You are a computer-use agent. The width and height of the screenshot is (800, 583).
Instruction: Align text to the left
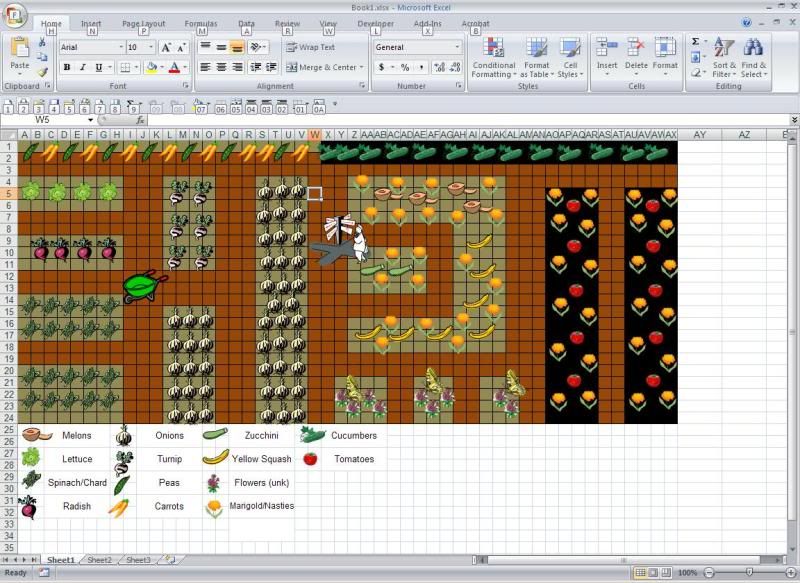tap(205, 67)
